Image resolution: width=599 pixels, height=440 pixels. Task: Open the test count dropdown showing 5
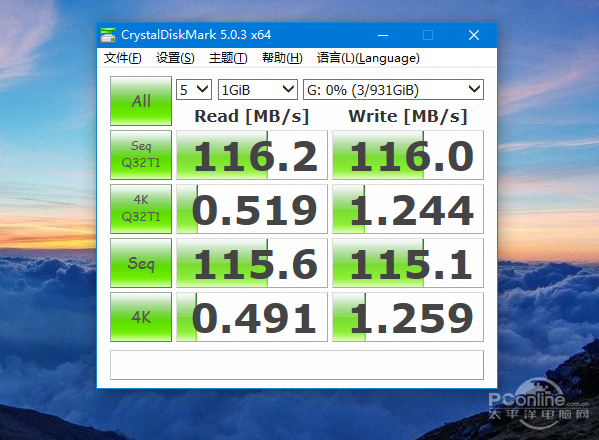tap(194, 90)
